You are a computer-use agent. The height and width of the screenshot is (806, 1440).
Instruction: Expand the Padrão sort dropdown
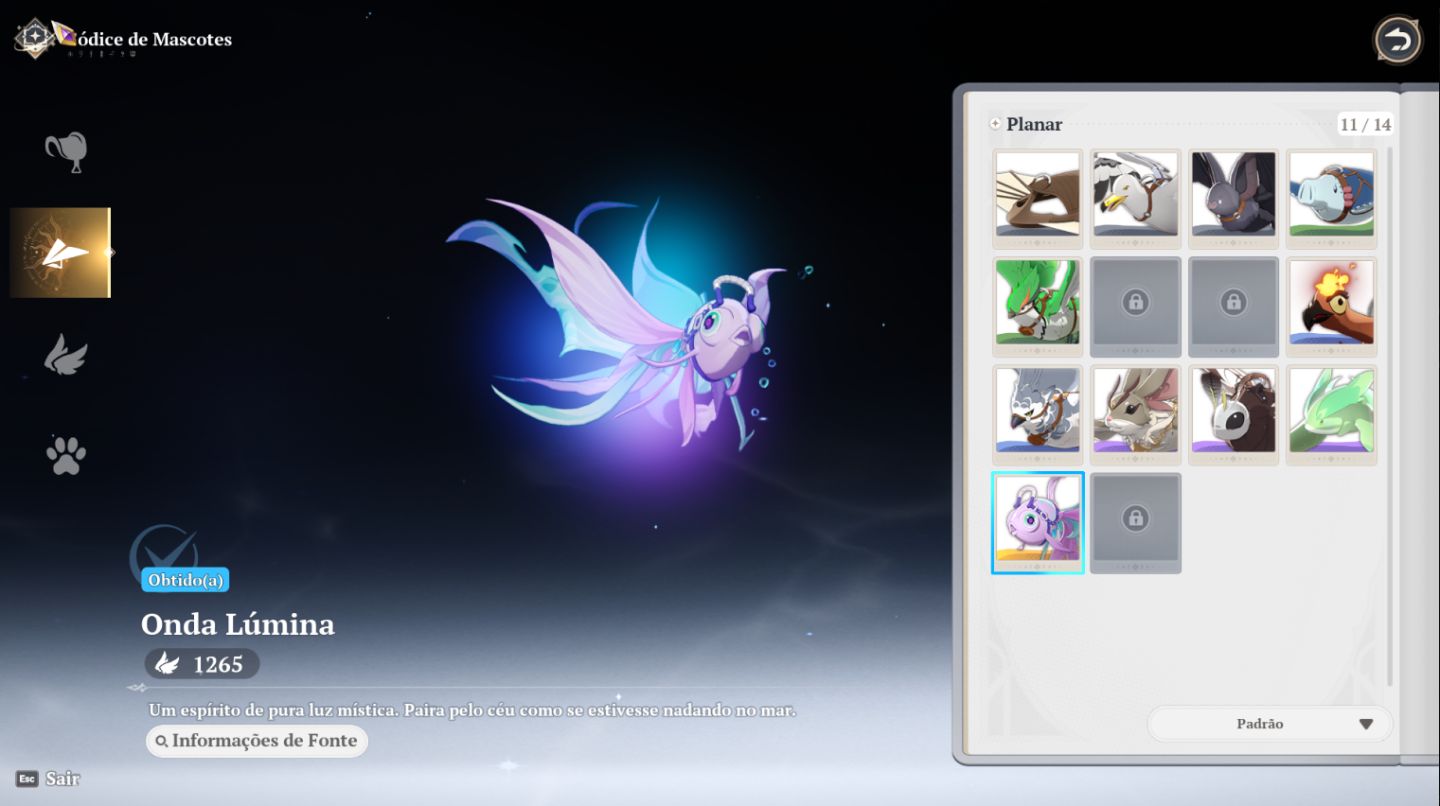(1270, 724)
